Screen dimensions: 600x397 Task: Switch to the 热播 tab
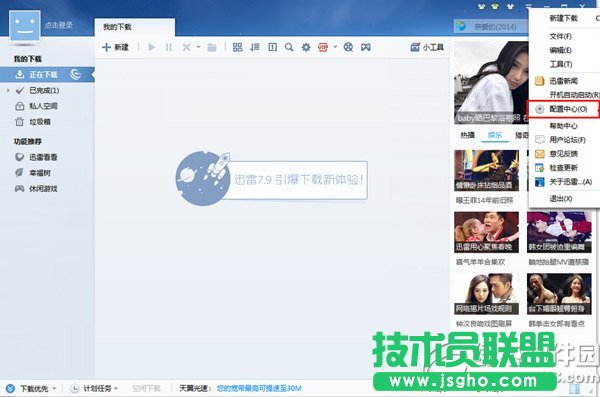click(x=467, y=135)
